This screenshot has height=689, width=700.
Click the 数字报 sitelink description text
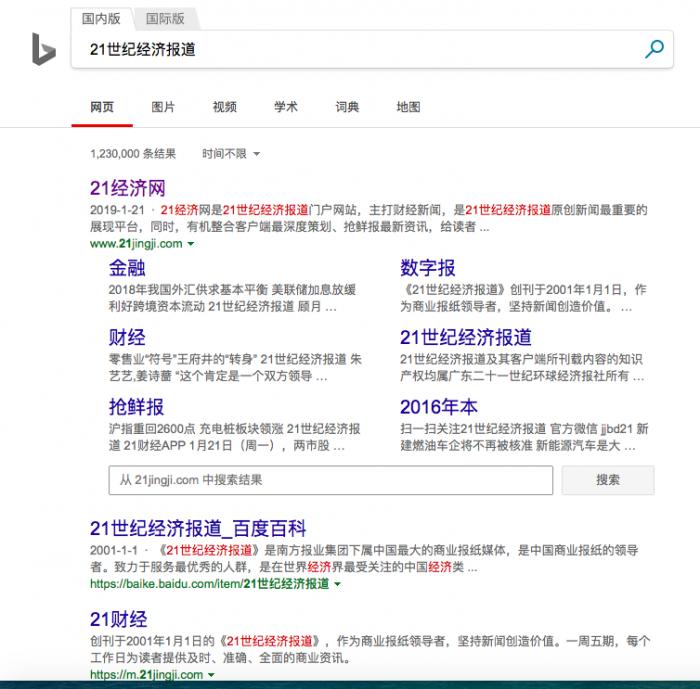[523, 298]
